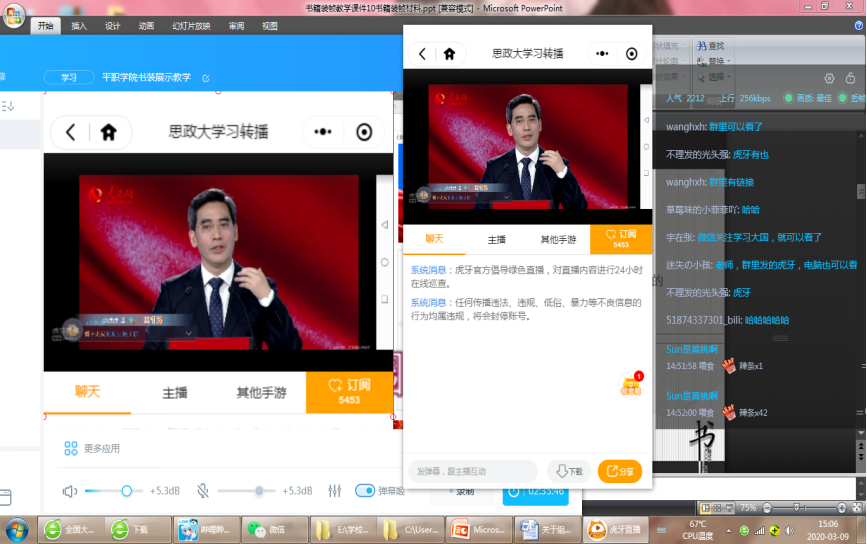867x544 pixels.
Task: Click the target circle icon in the phone popup header
Action: [631, 54]
